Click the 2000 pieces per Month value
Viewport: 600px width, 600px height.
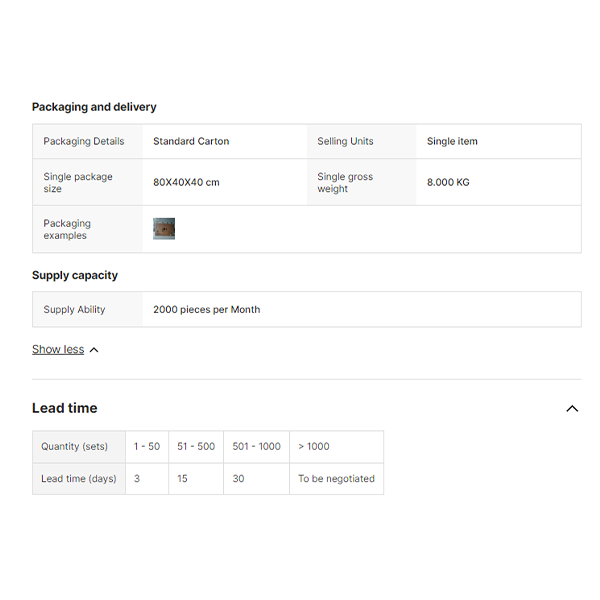coord(206,310)
